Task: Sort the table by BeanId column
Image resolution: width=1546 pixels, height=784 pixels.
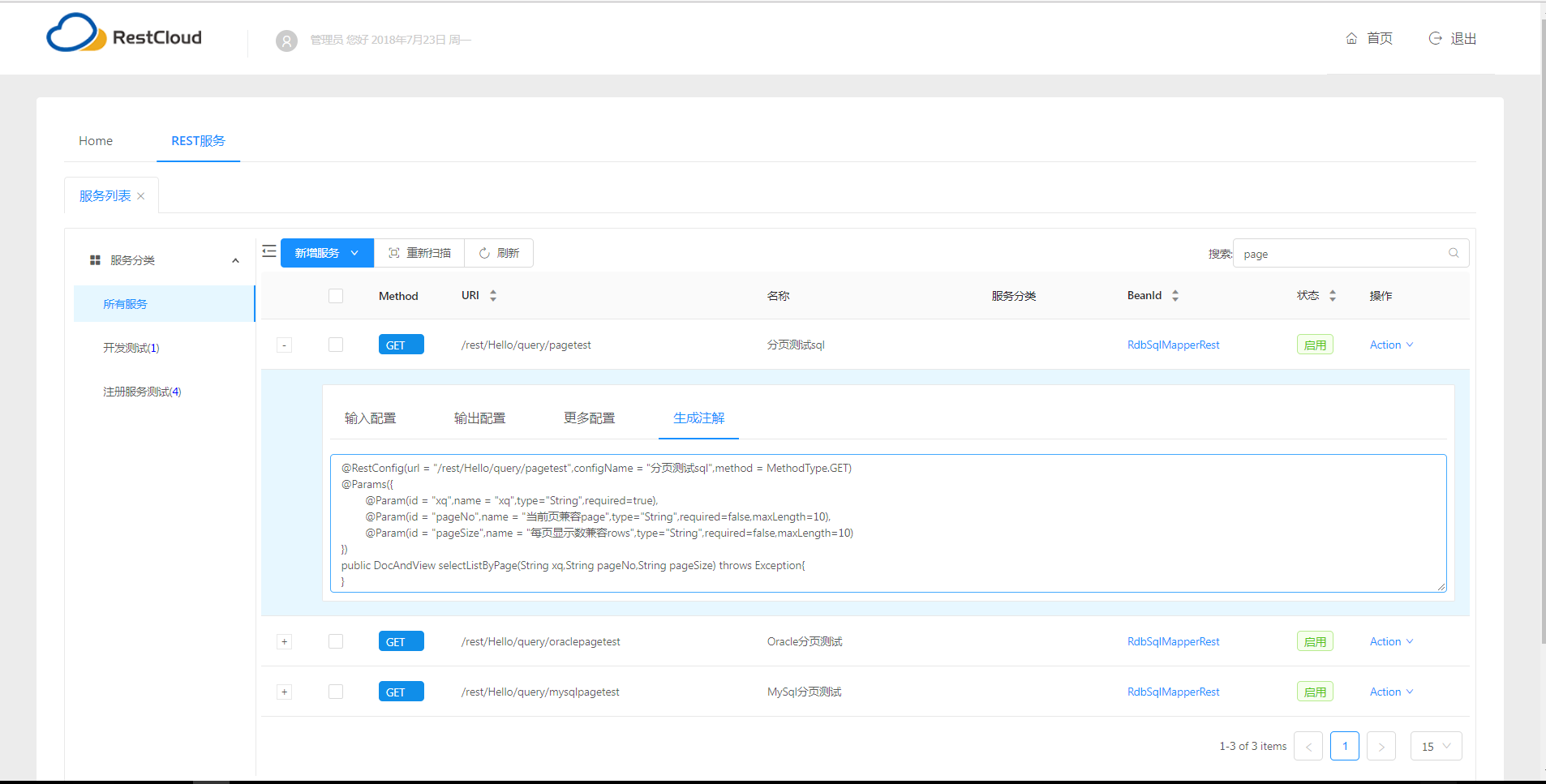Action: point(1175,296)
